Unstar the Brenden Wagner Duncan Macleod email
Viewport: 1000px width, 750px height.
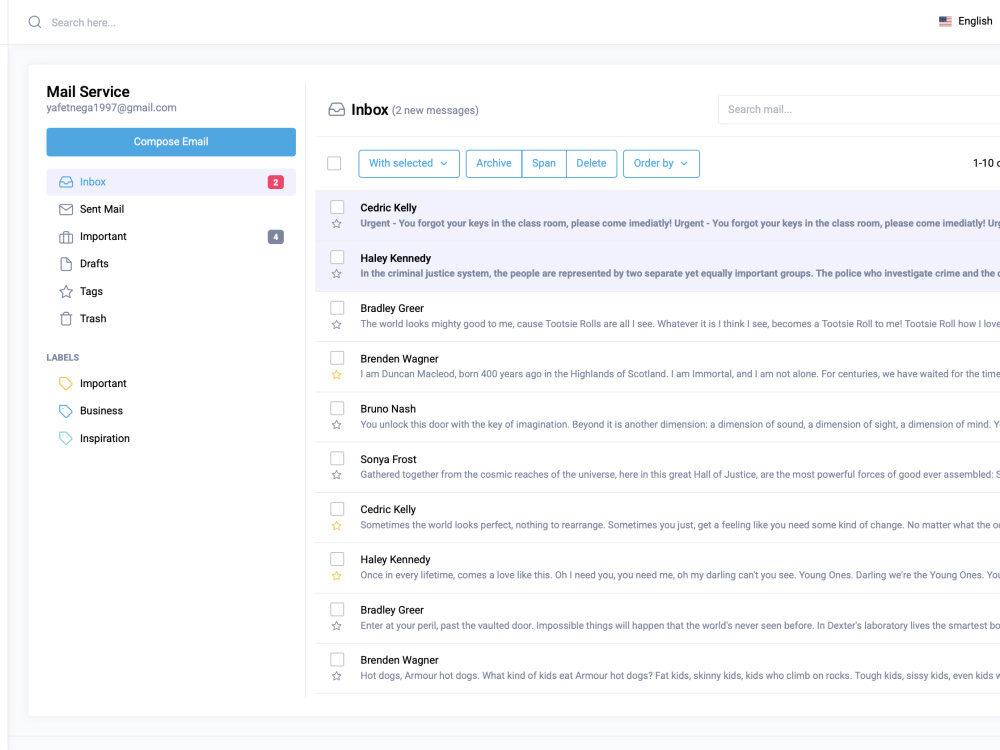(337, 374)
